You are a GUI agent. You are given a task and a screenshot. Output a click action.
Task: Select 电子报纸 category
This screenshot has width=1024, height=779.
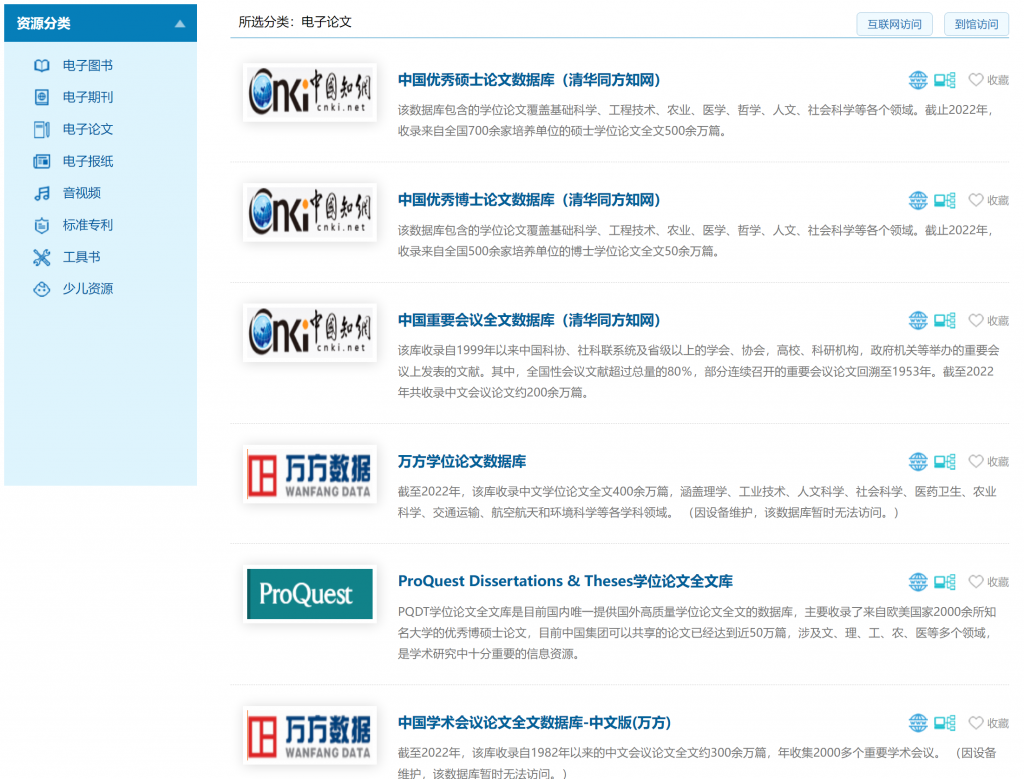(88, 161)
